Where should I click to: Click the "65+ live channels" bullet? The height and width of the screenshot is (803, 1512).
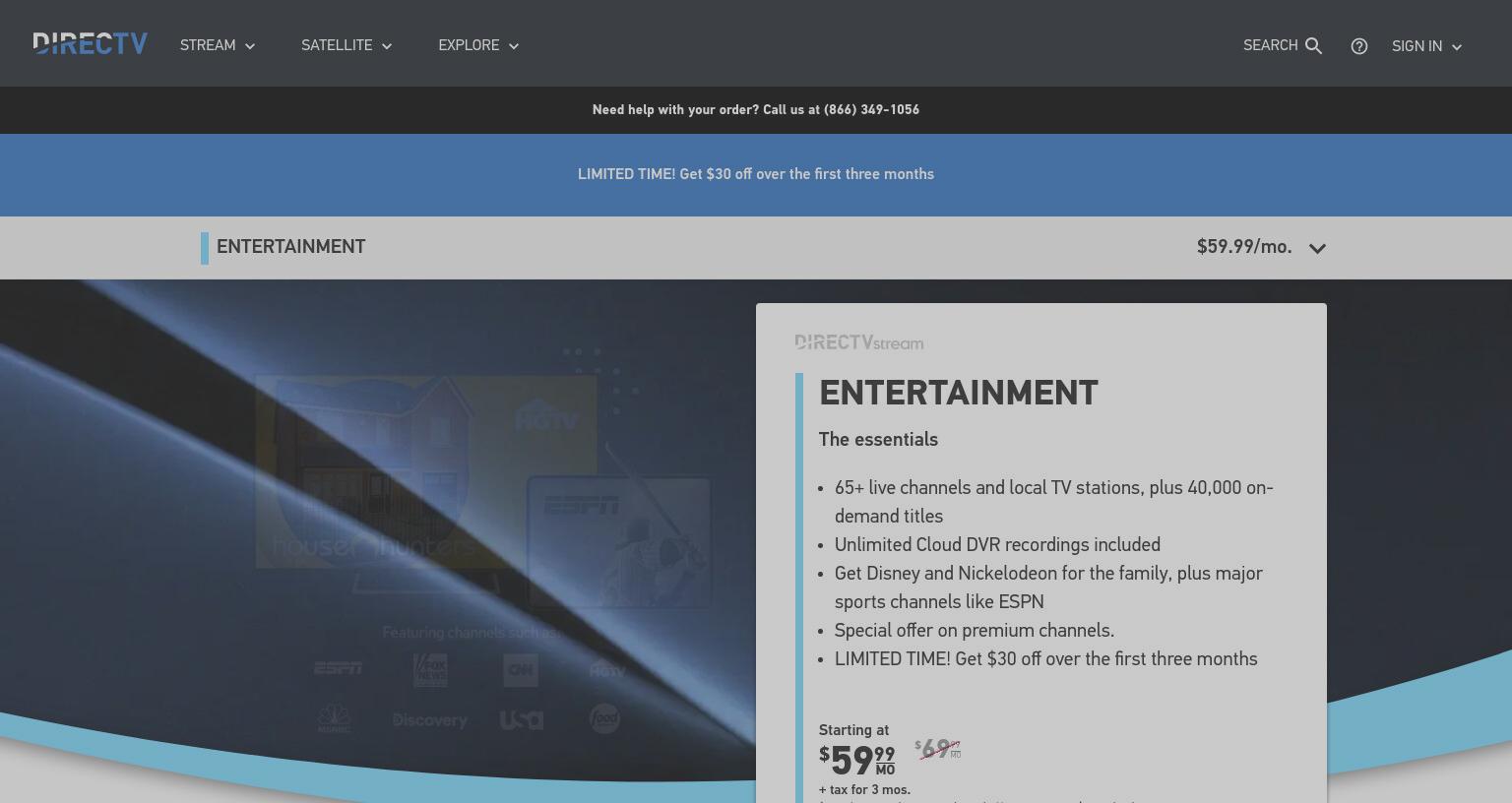(1054, 502)
